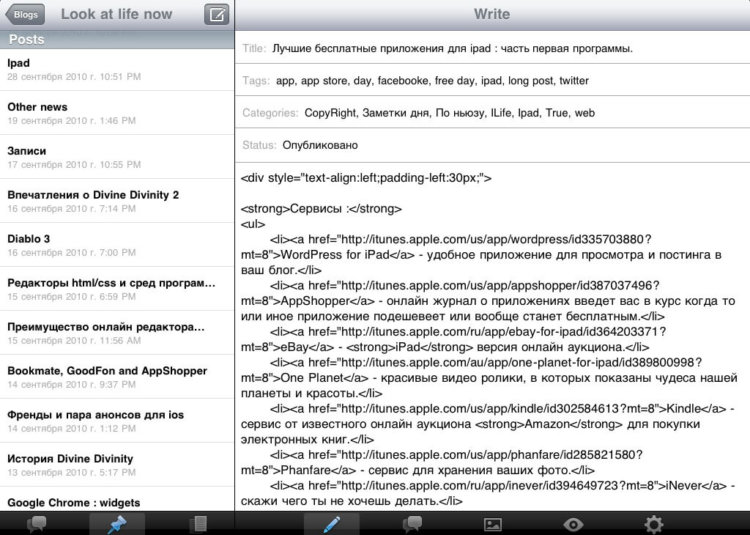Place cursor at the inever/id394649723 link line
The height and width of the screenshot is (535, 750).
(502, 486)
